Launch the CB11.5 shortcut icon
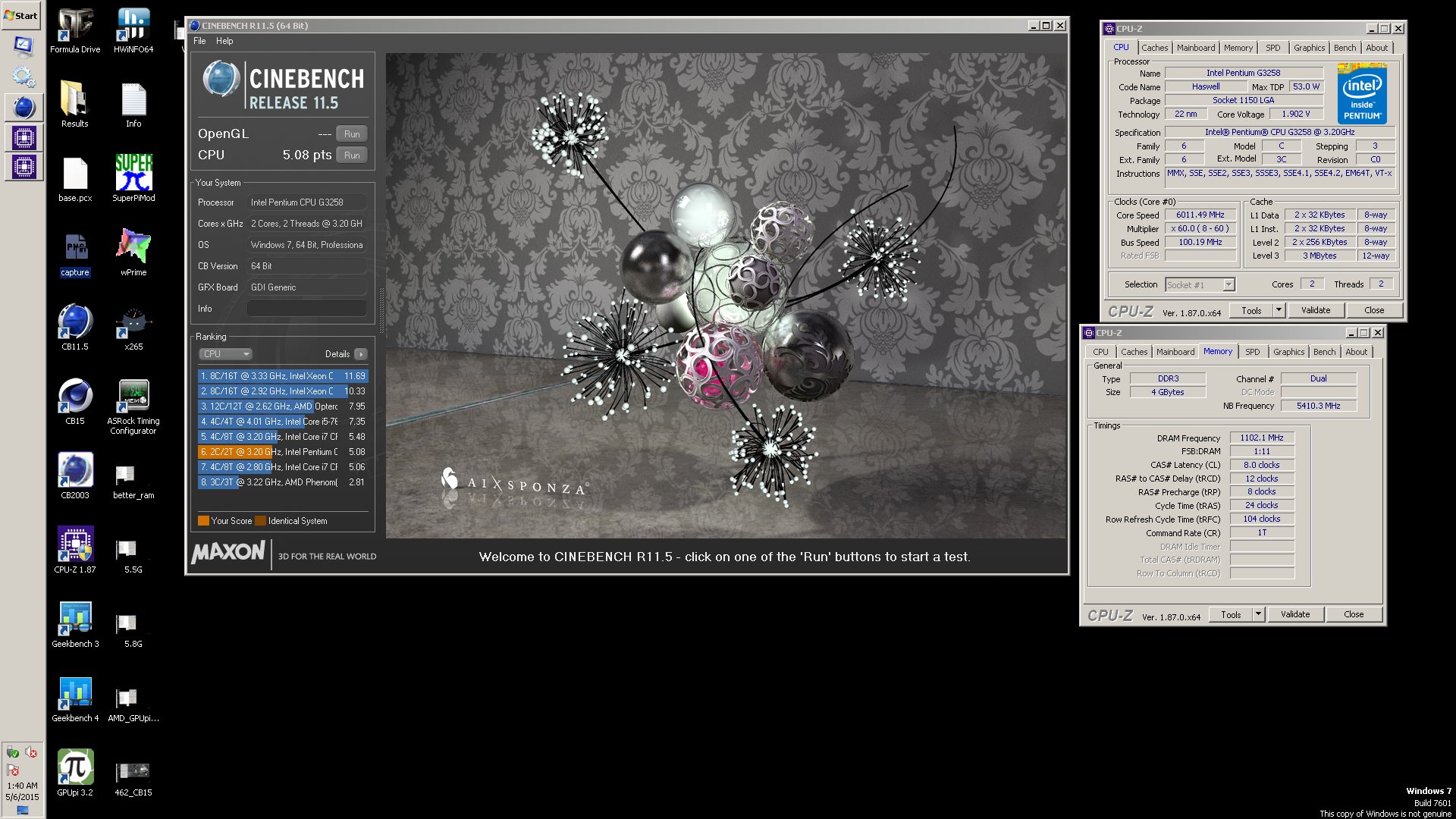Screen dimensions: 1456x819 (75, 328)
